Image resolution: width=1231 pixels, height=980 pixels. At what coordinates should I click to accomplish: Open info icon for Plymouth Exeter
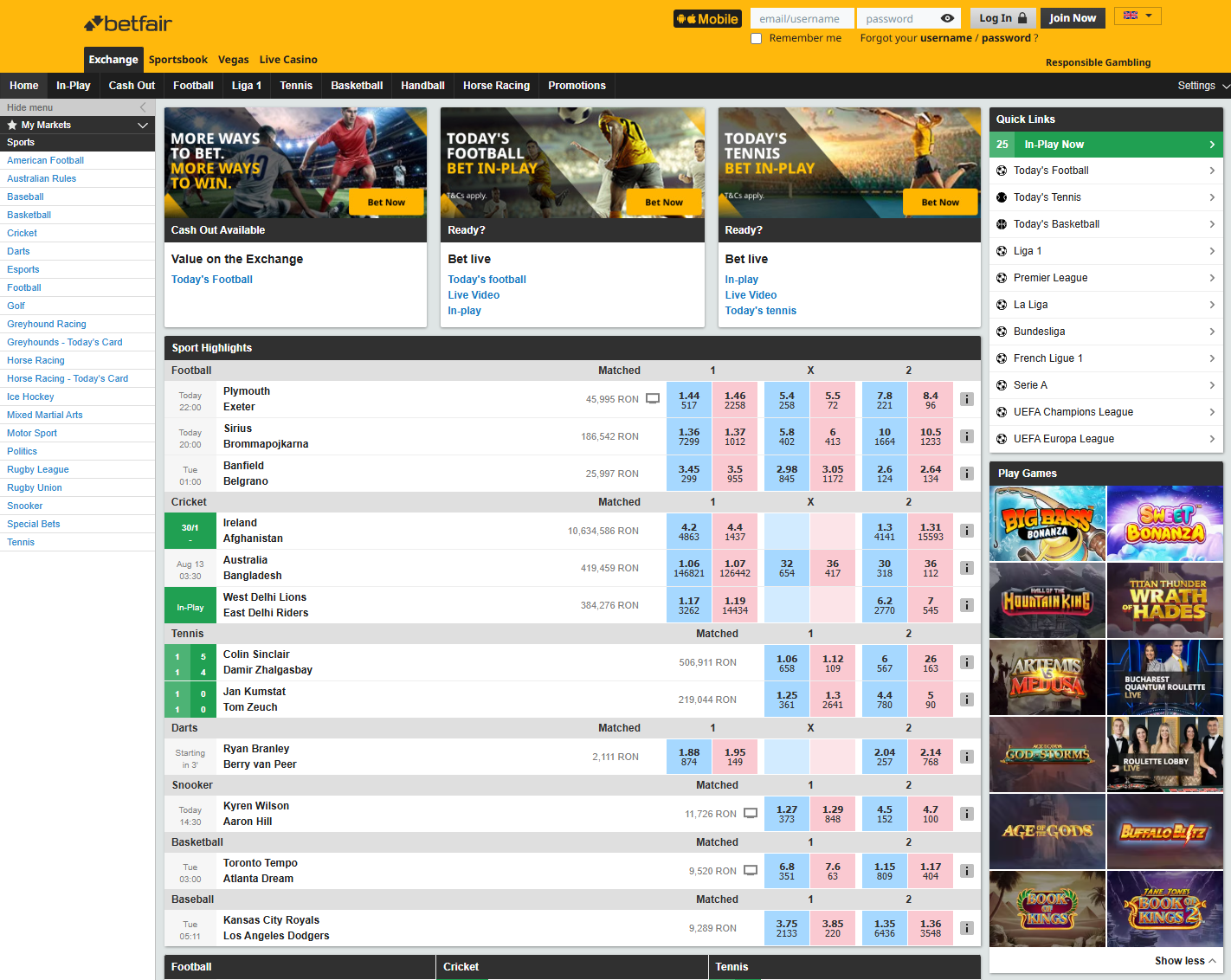pos(967,399)
